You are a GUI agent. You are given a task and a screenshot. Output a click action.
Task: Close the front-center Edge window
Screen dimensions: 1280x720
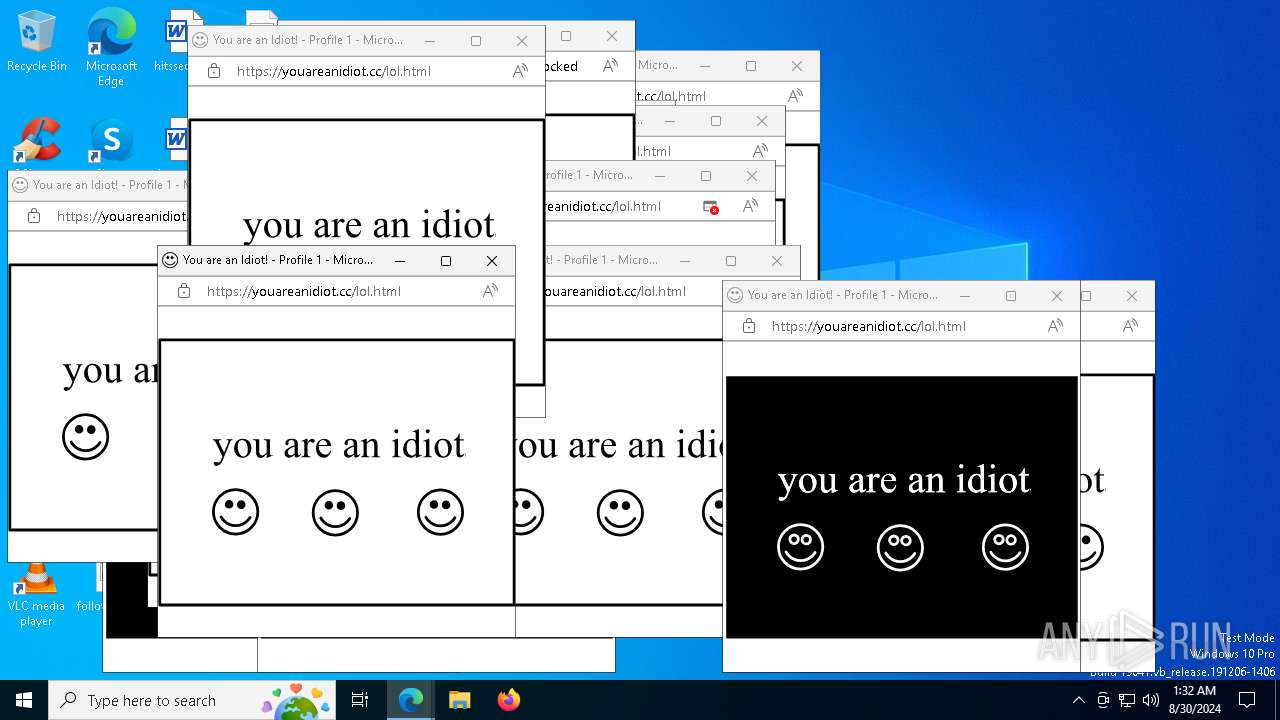pyautogui.click(x=492, y=261)
